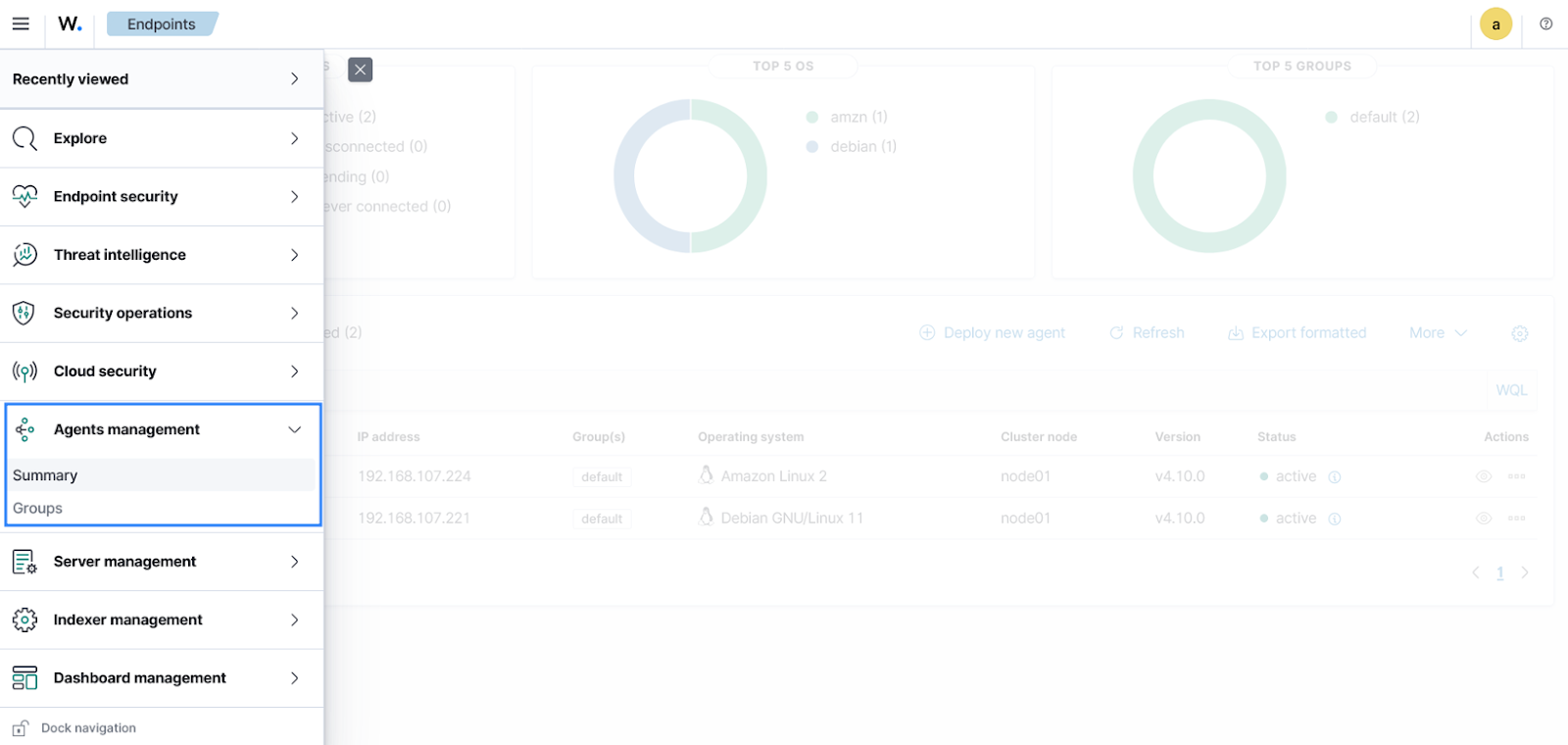Collapse Agents management chevron

tap(294, 429)
